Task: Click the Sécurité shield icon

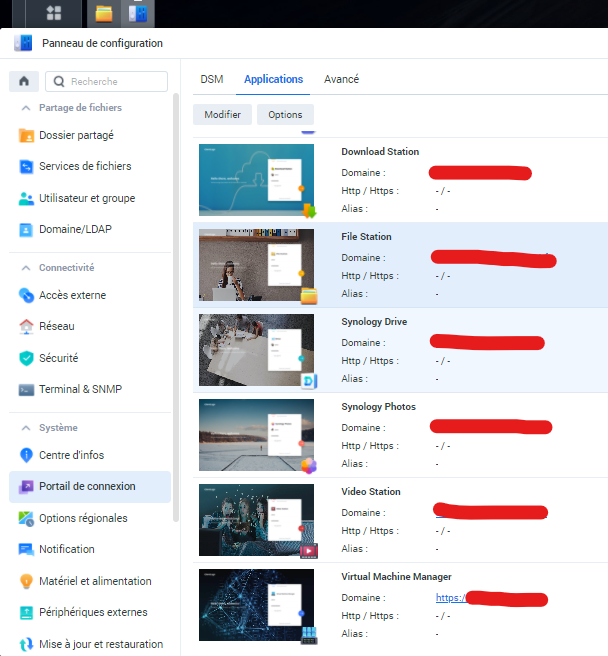Action: pyautogui.click(x=27, y=358)
